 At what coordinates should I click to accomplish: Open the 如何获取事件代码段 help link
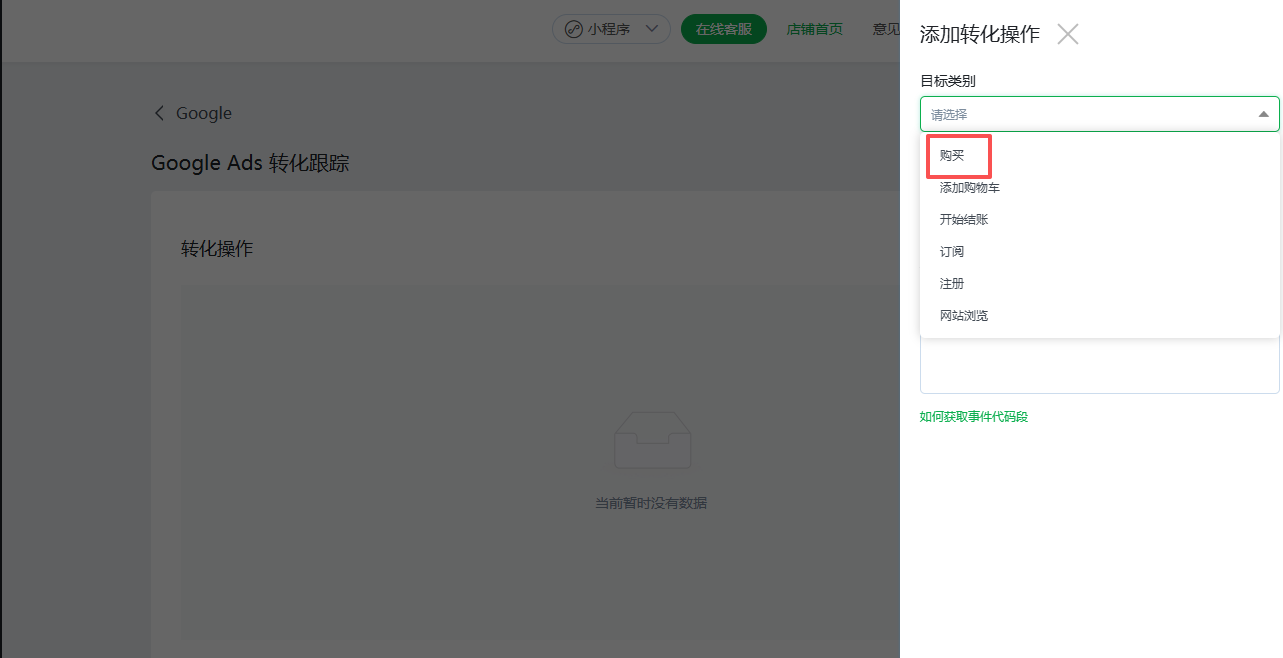pyautogui.click(x=973, y=417)
